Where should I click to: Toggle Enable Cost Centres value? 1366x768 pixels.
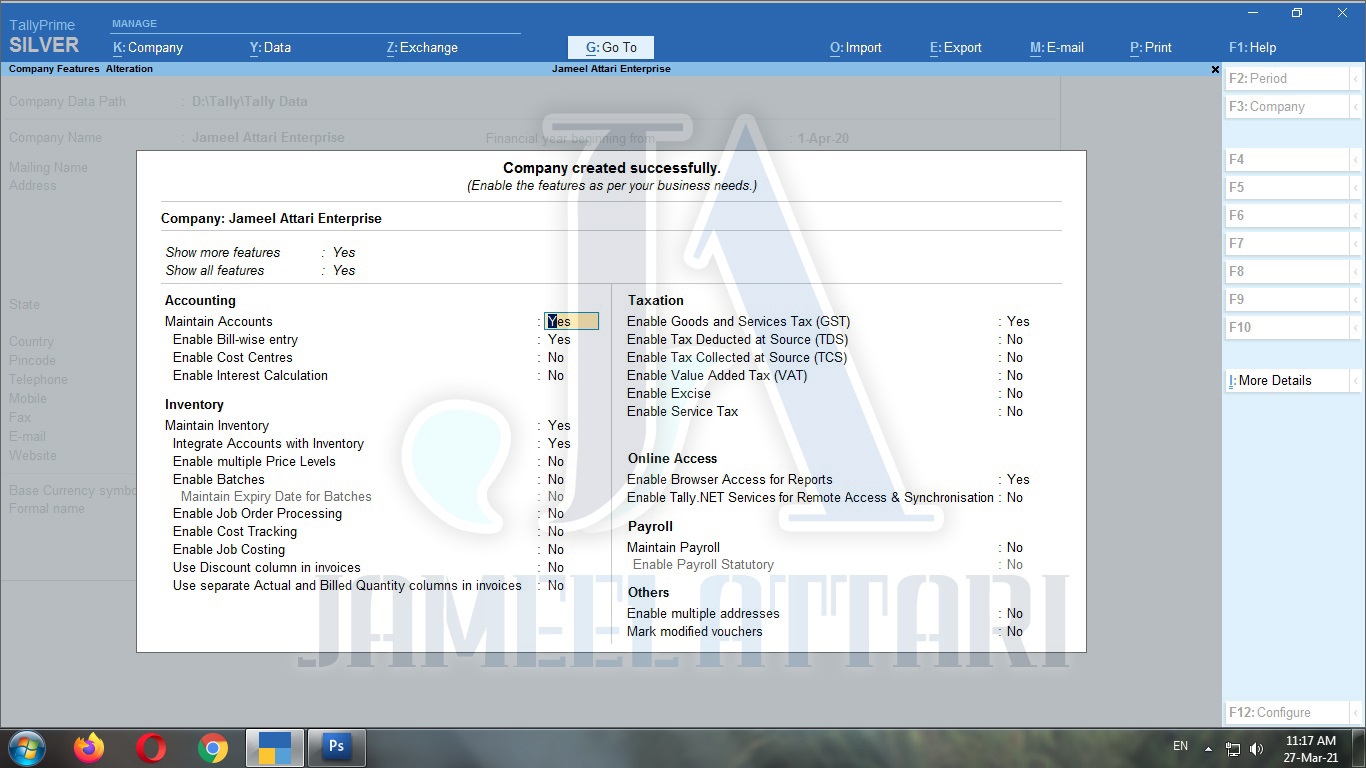click(556, 357)
